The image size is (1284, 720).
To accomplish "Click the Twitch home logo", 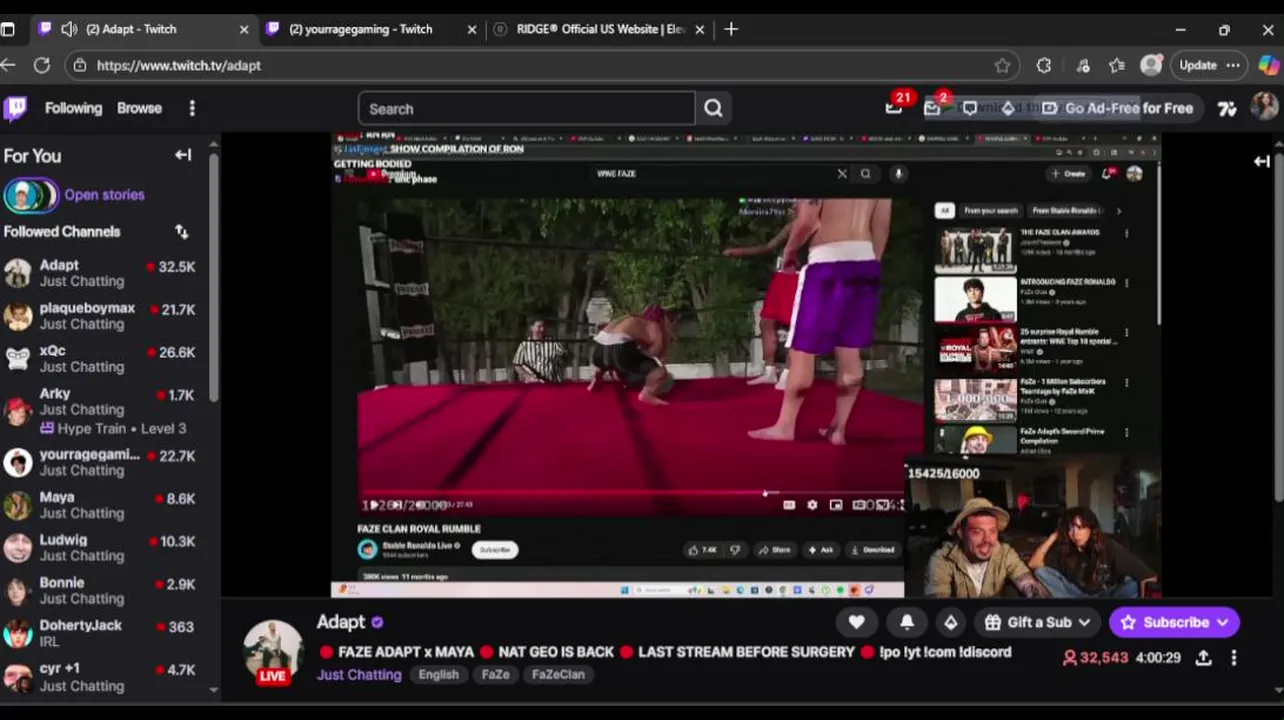I will coord(15,108).
